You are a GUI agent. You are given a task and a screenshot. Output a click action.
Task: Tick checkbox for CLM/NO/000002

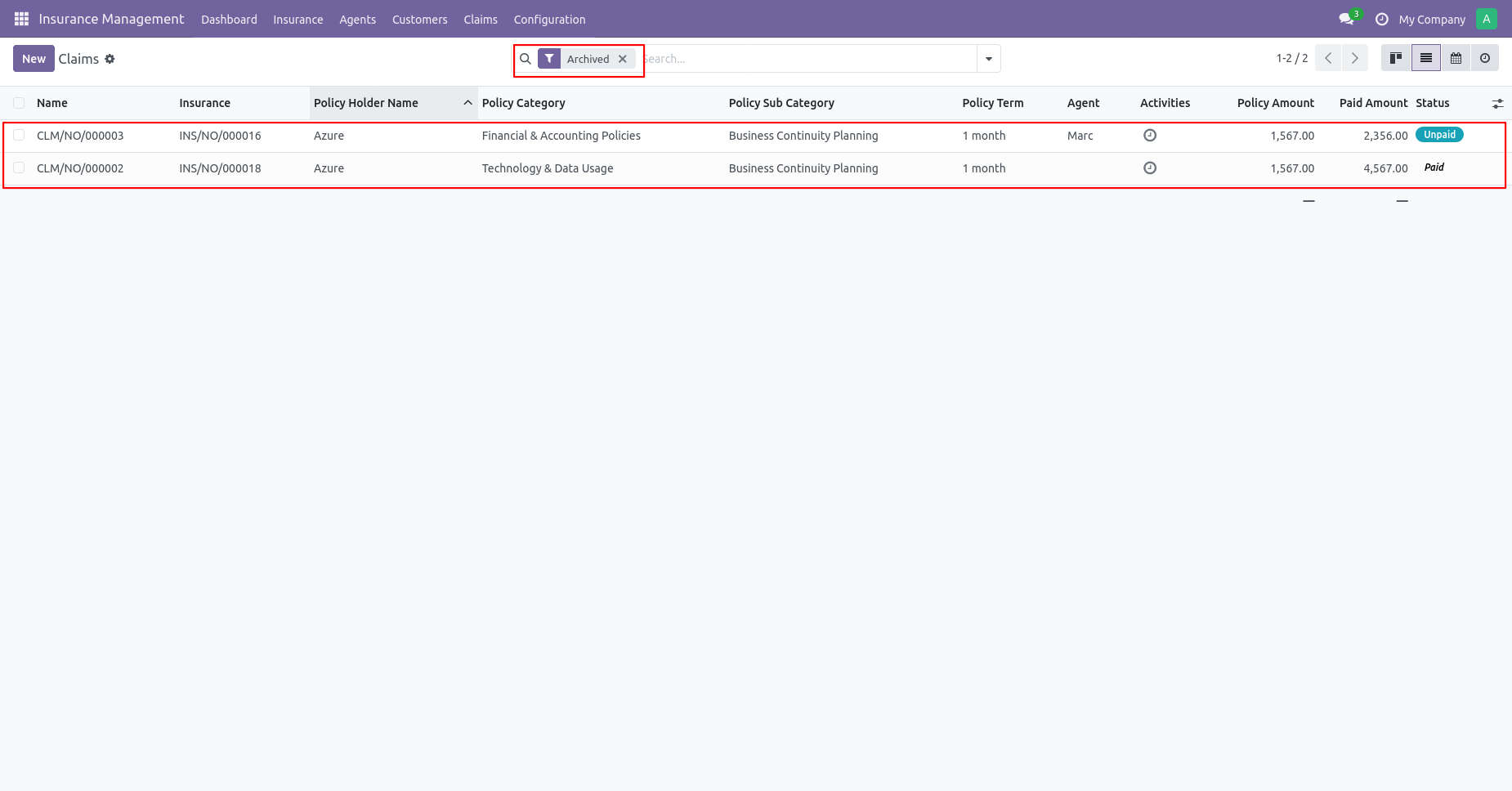(x=19, y=168)
